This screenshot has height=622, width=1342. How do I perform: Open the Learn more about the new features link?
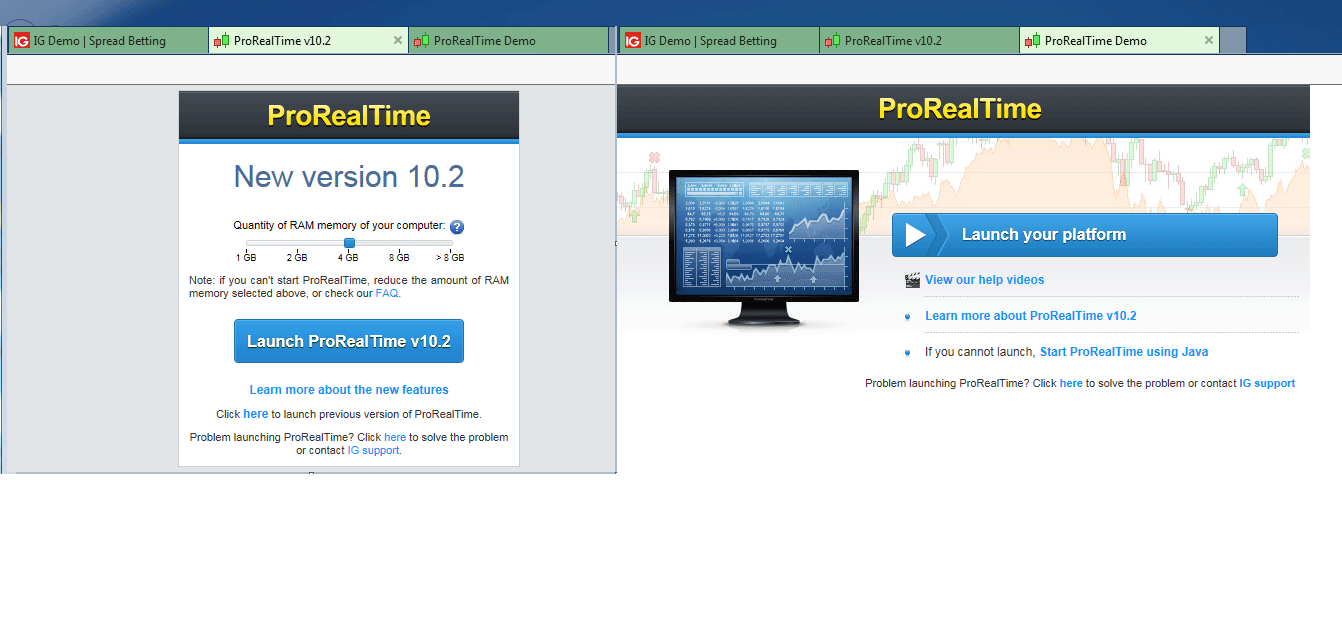(x=348, y=390)
